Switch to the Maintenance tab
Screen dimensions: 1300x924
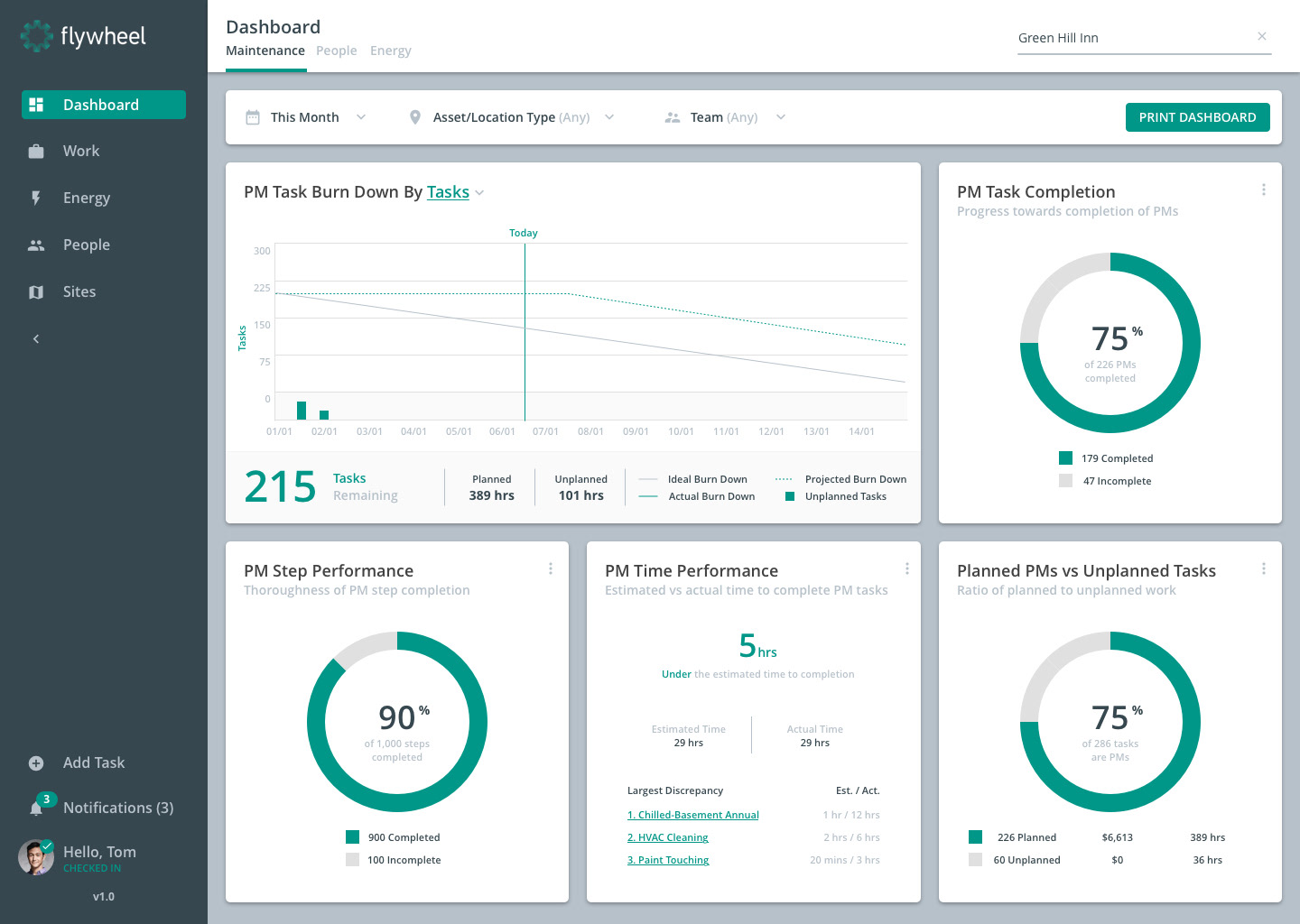point(265,51)
